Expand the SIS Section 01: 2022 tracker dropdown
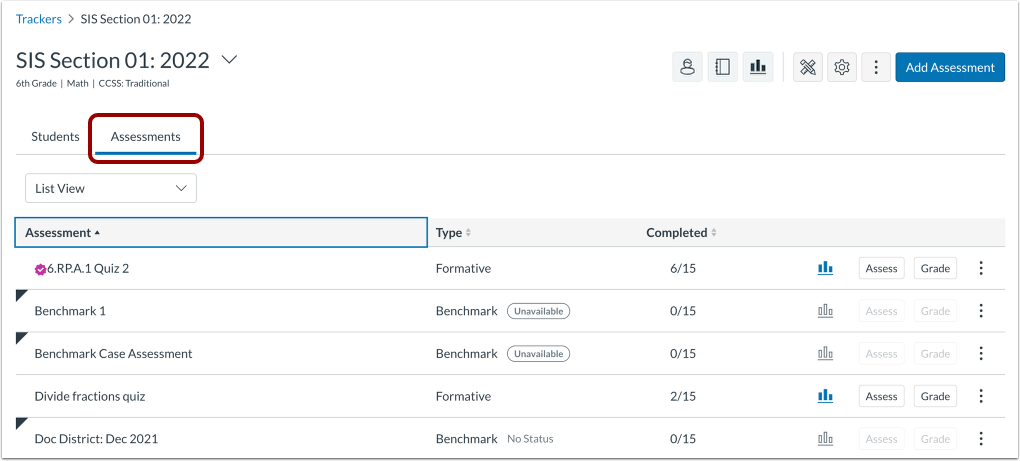The height and width of the screenshot is (461, 1020). pyautogui.click(x=229, y=60)
